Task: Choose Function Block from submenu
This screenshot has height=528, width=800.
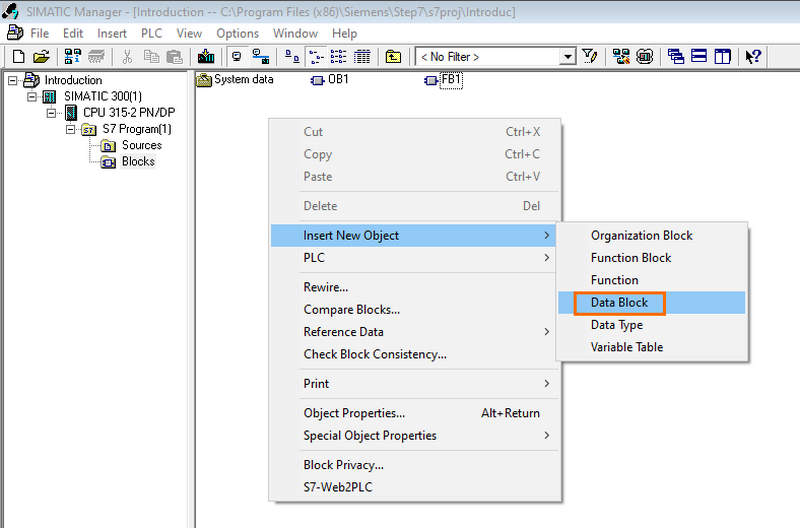Action: point(652,258)
